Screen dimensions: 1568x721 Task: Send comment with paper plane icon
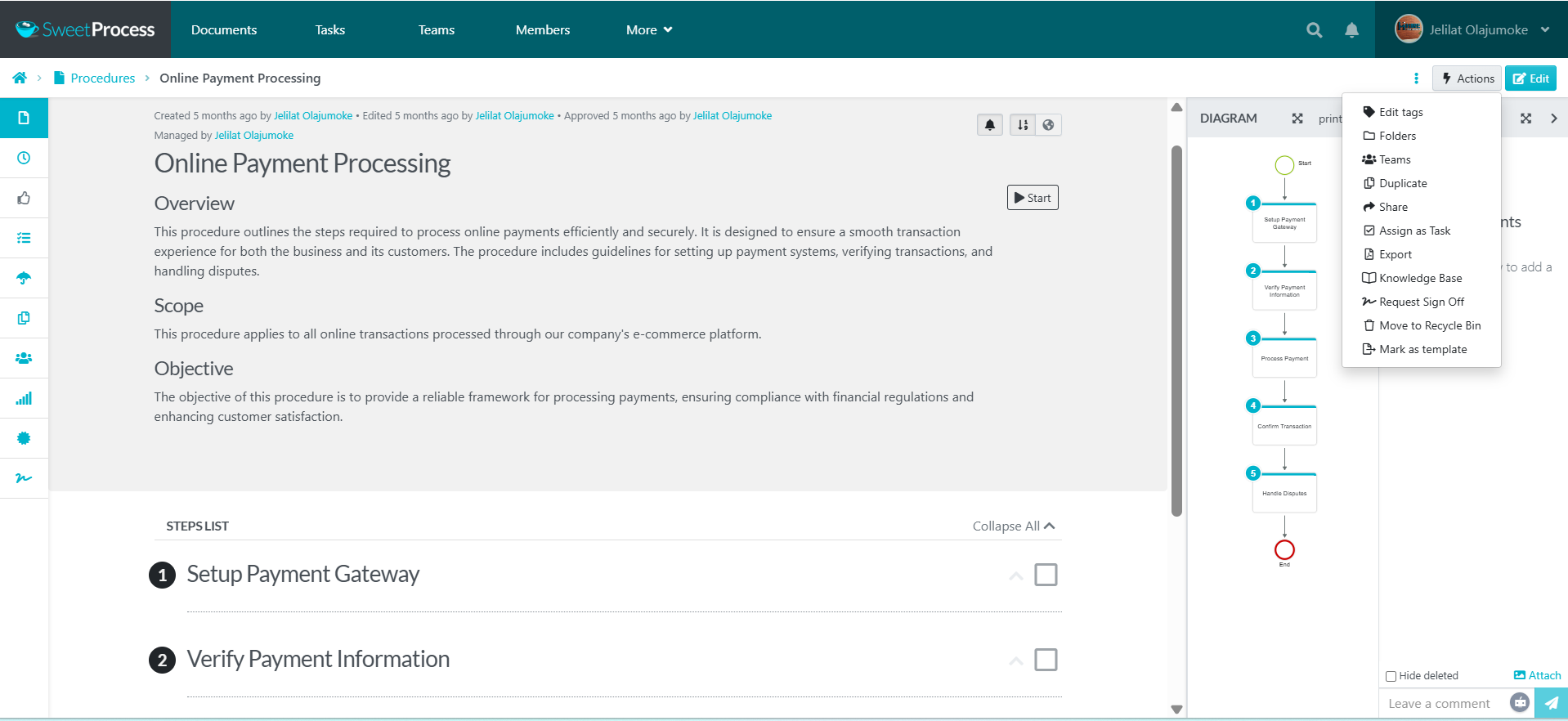1551,703
